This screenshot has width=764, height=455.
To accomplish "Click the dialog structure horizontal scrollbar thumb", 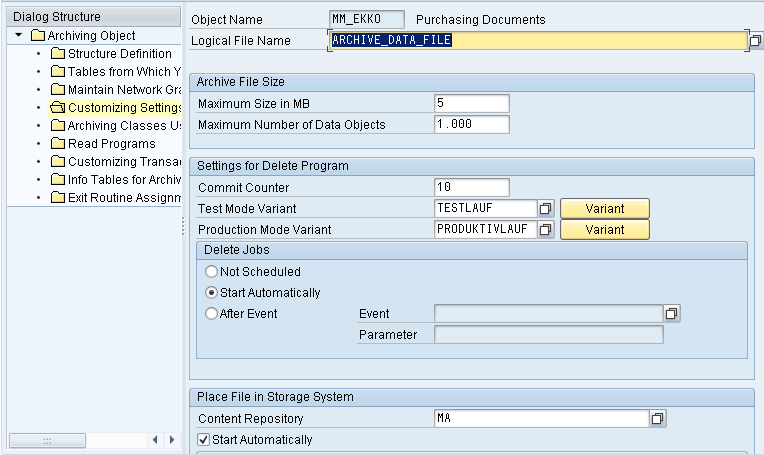I will tap(47, 440).
